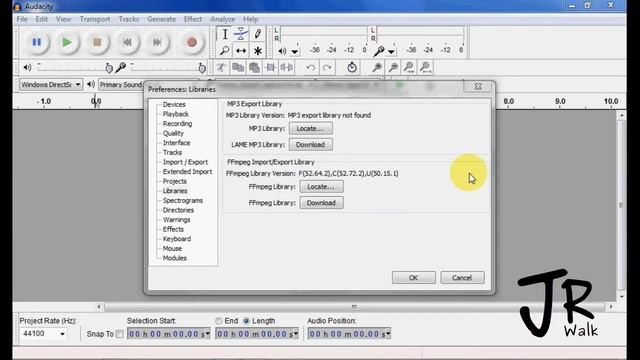Click the Sync-Lock tracks icon
Screen dimensions: 640x360
click(x=352, y=67)
